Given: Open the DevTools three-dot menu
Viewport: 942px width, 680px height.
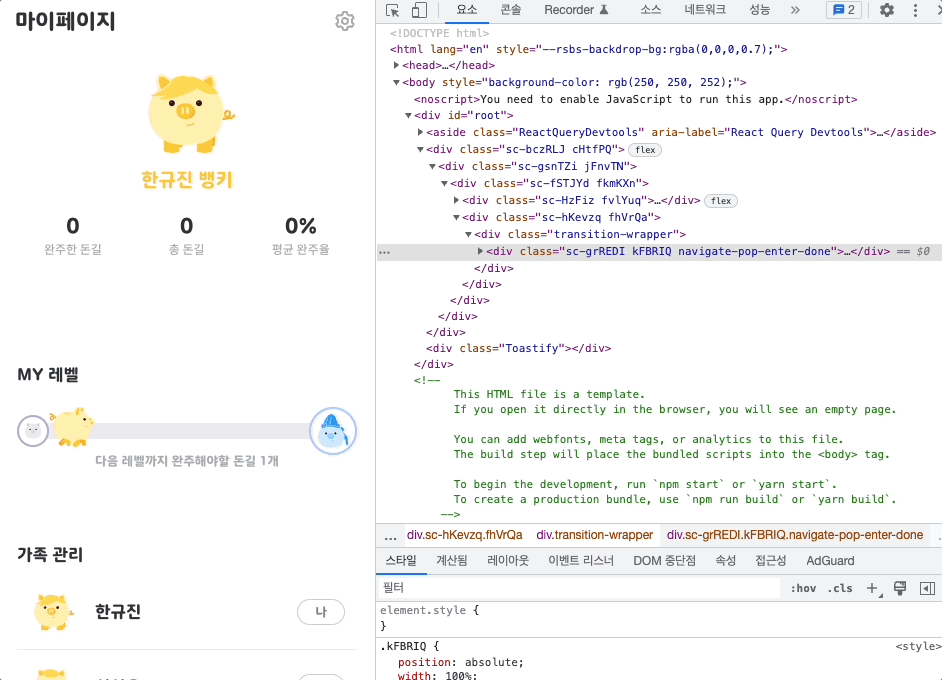Looking at the screenshot, I should (x=915, y=10).
